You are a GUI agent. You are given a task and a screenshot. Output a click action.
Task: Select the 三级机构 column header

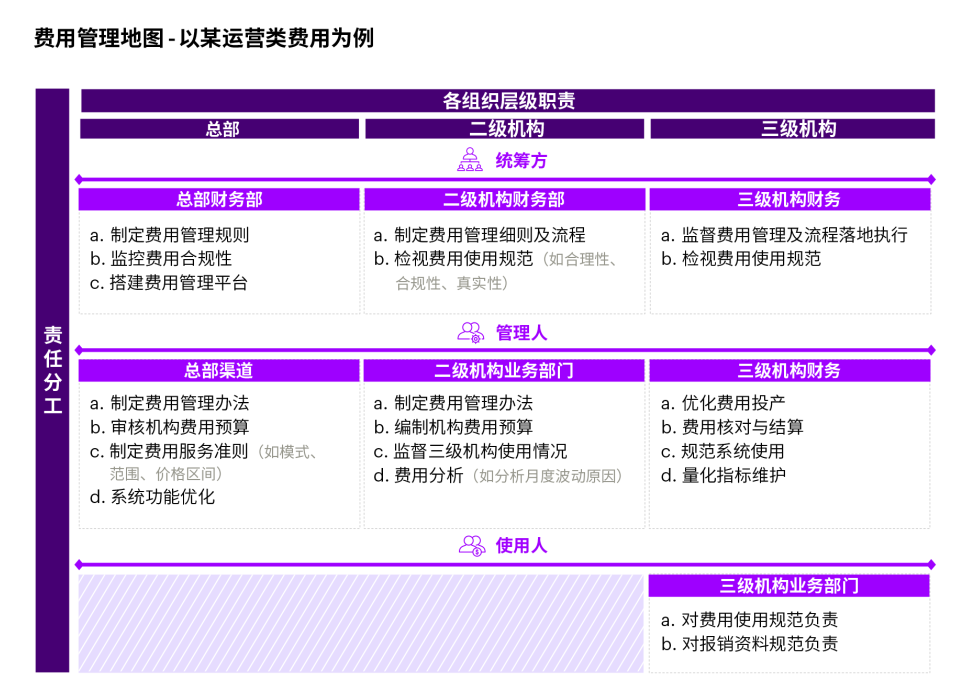(x=792, y=129)
